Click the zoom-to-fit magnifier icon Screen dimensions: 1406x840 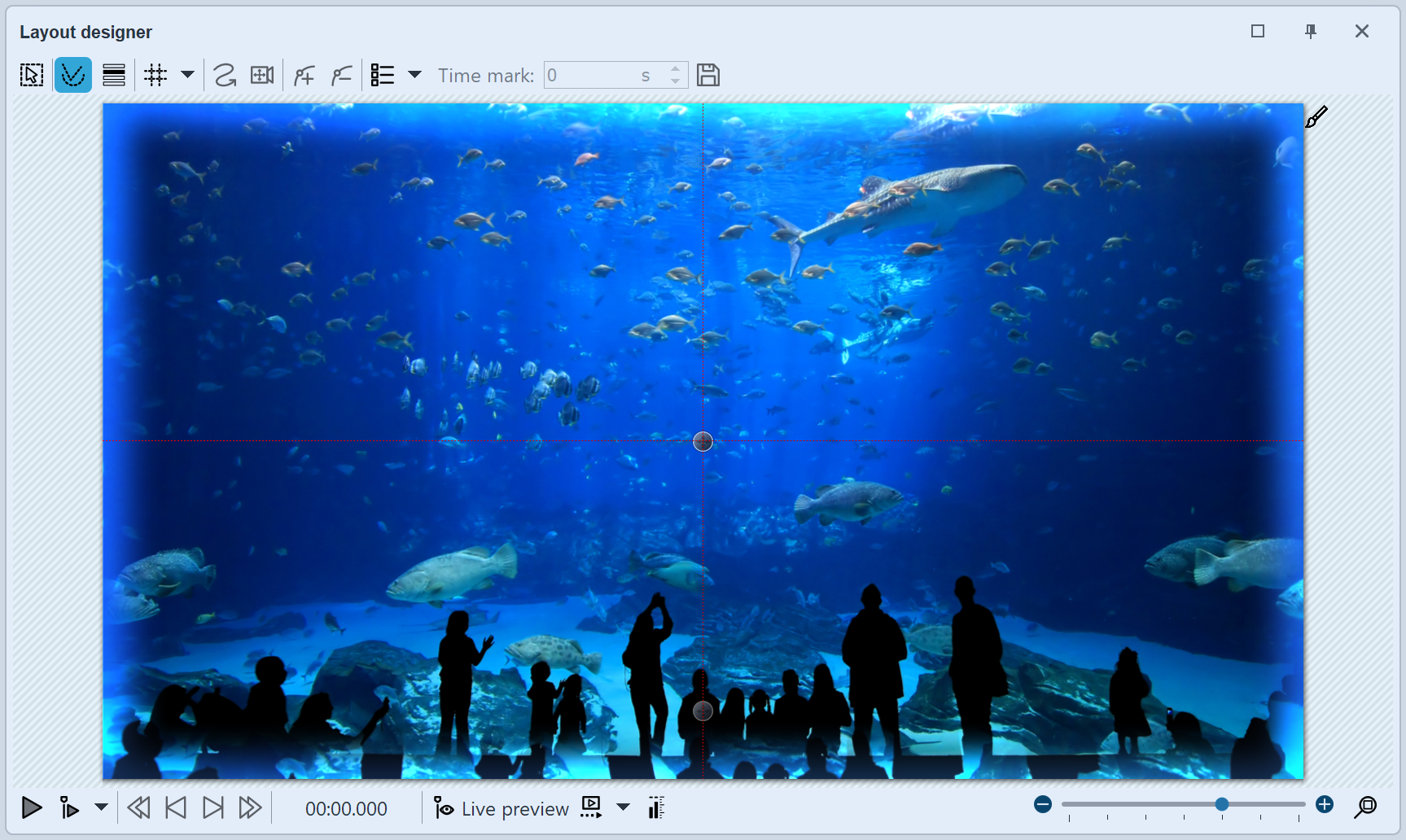pyautogui.click(x=1367, y=807)
